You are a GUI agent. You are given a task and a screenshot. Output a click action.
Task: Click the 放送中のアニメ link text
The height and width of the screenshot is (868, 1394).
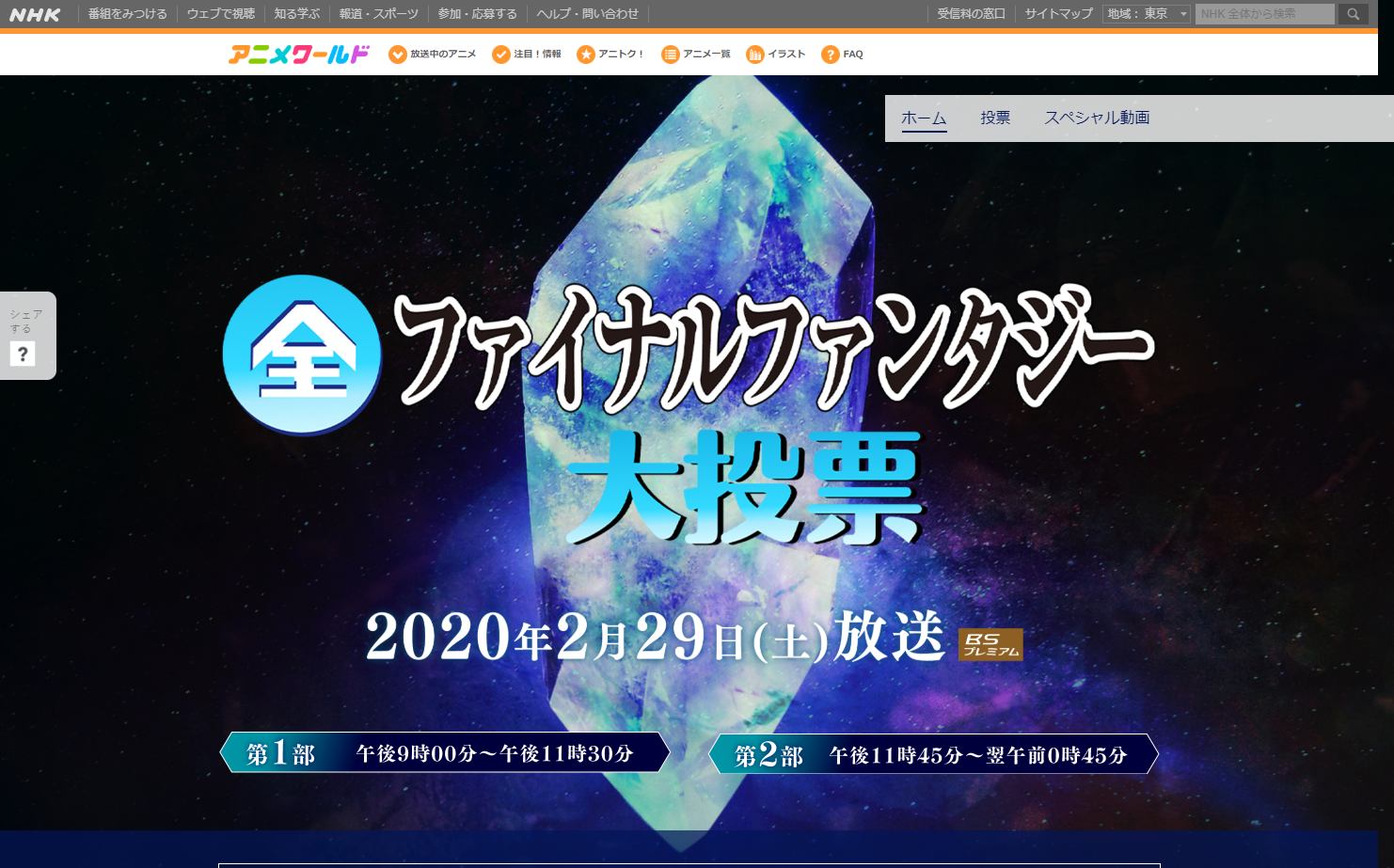(x=443, y=55)
